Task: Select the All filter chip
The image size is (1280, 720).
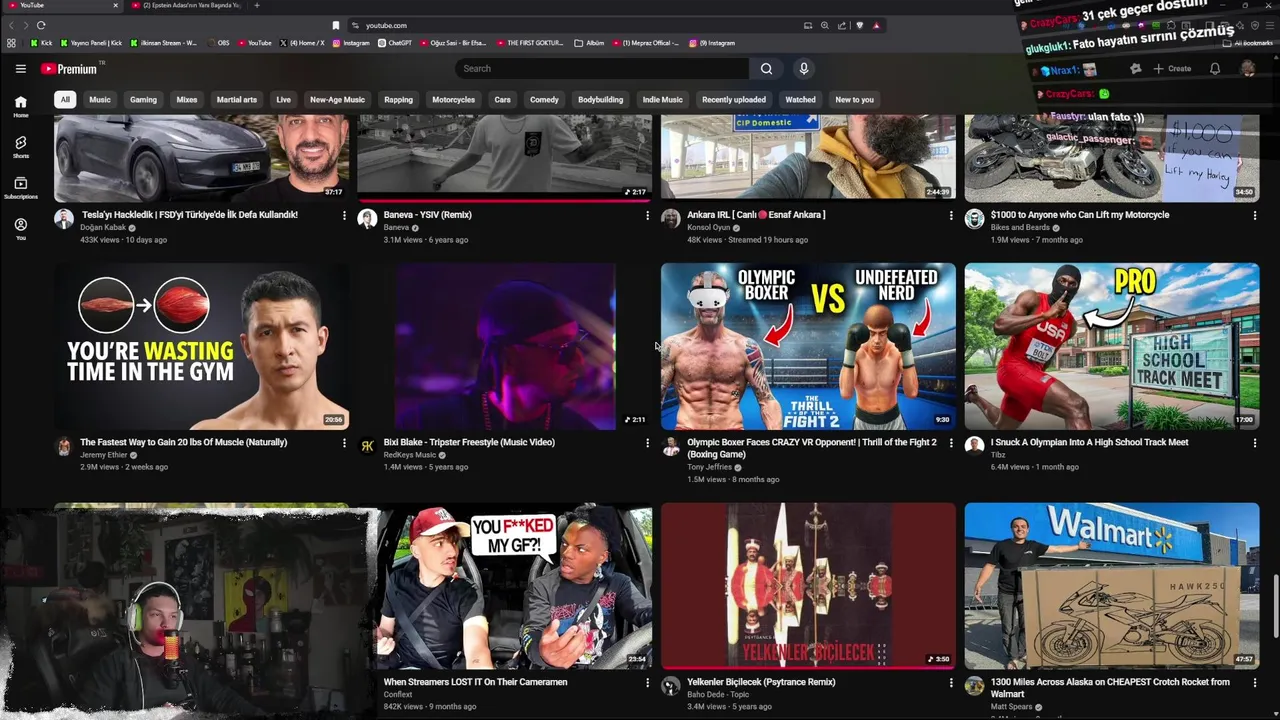Action: [65, 99]
